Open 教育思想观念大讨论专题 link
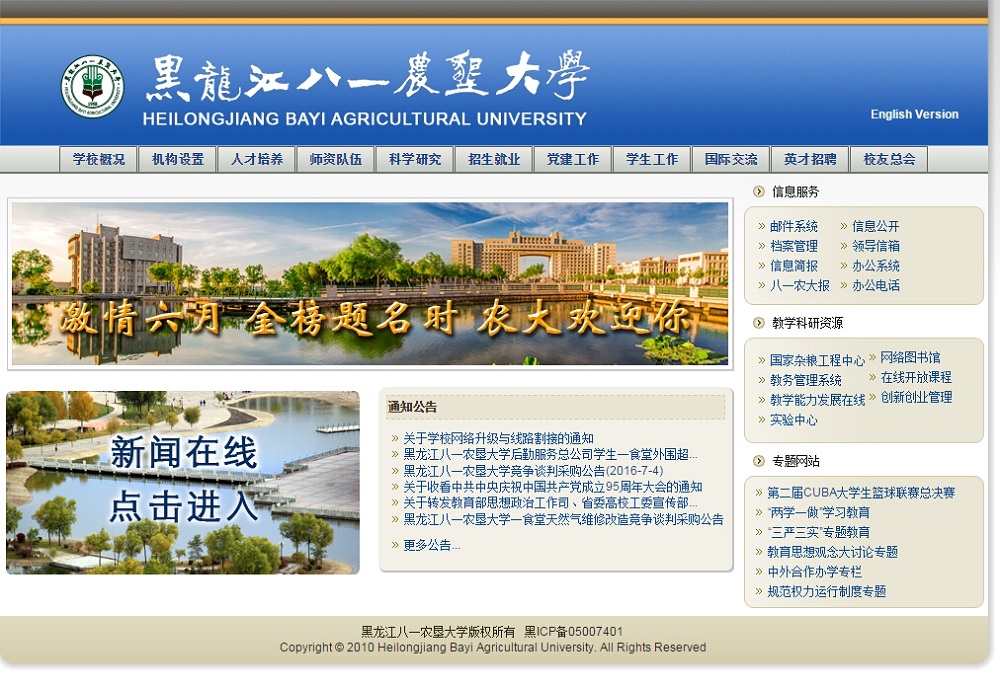This screenshot has height=689, width=1000. click(x=832, y=552)
